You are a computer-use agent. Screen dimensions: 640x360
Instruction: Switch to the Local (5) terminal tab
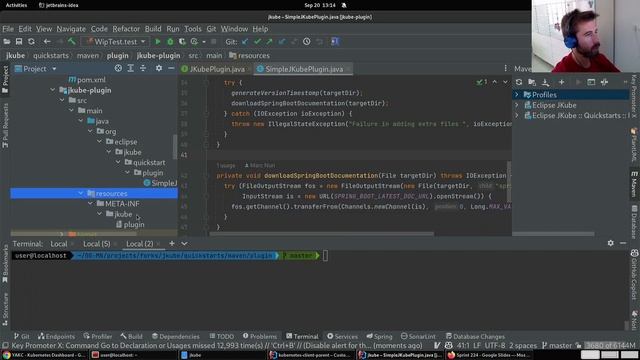click(x=97, y=244)
